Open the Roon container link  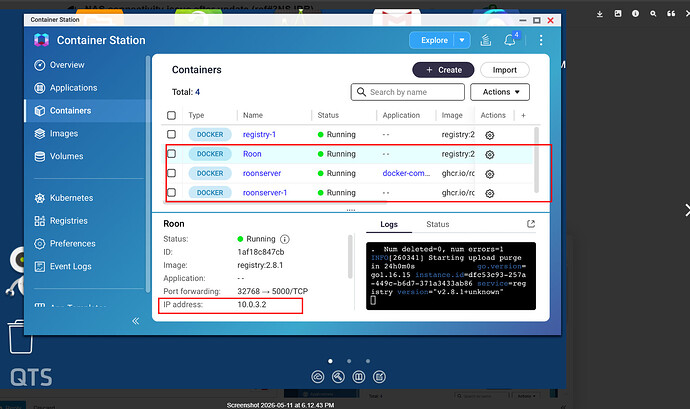point(252,154)
